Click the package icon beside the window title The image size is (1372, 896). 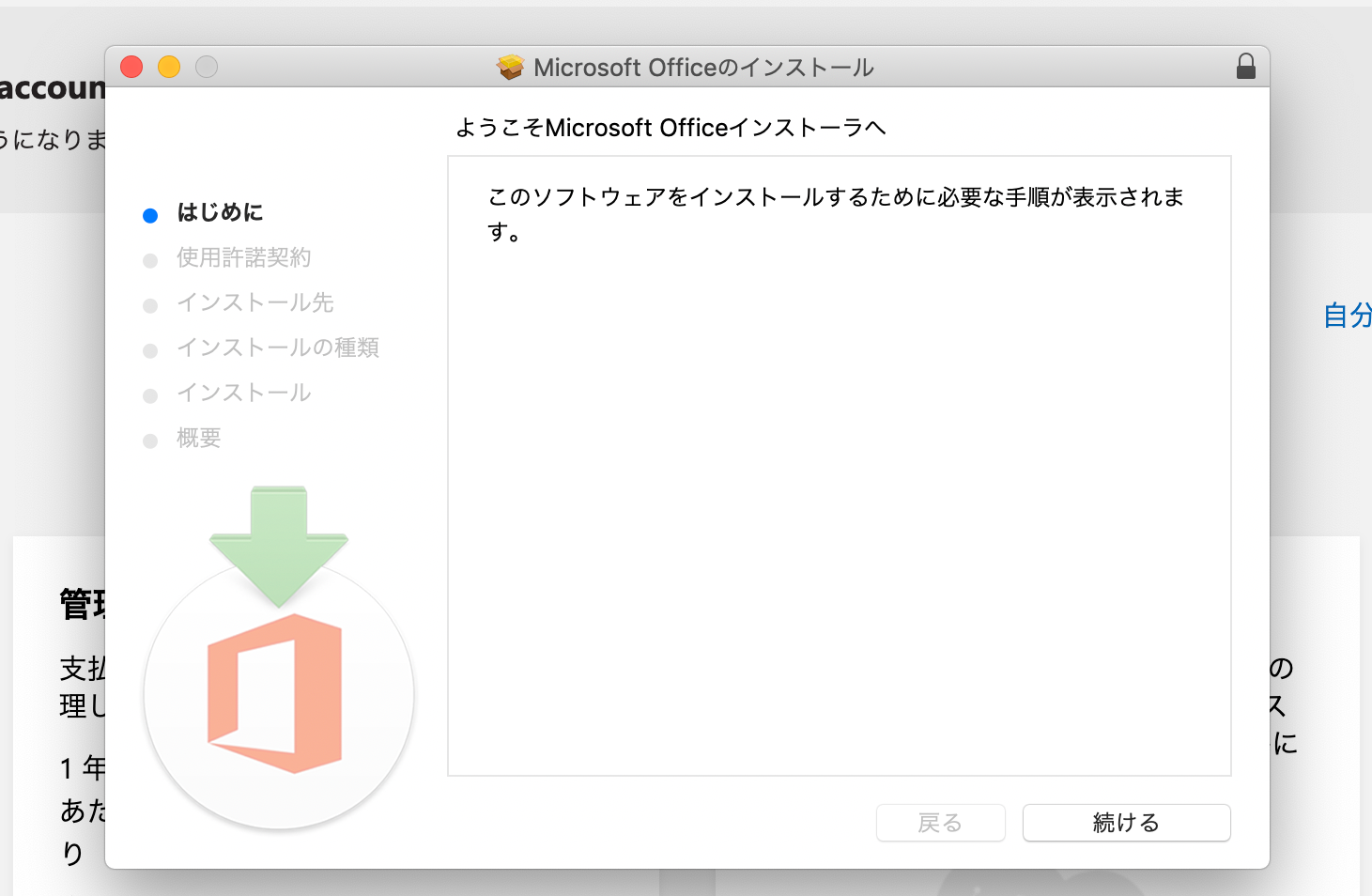[510, 67]
